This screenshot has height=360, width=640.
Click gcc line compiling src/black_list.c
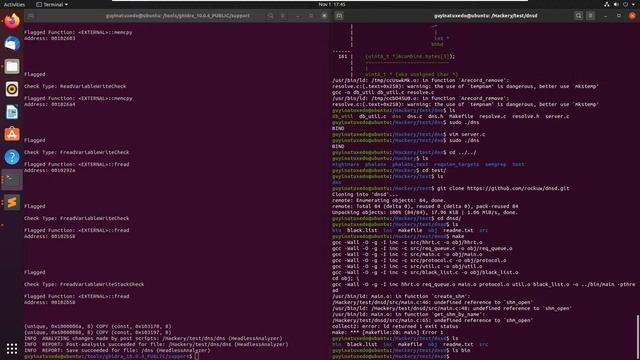click(x=425, y=272)
